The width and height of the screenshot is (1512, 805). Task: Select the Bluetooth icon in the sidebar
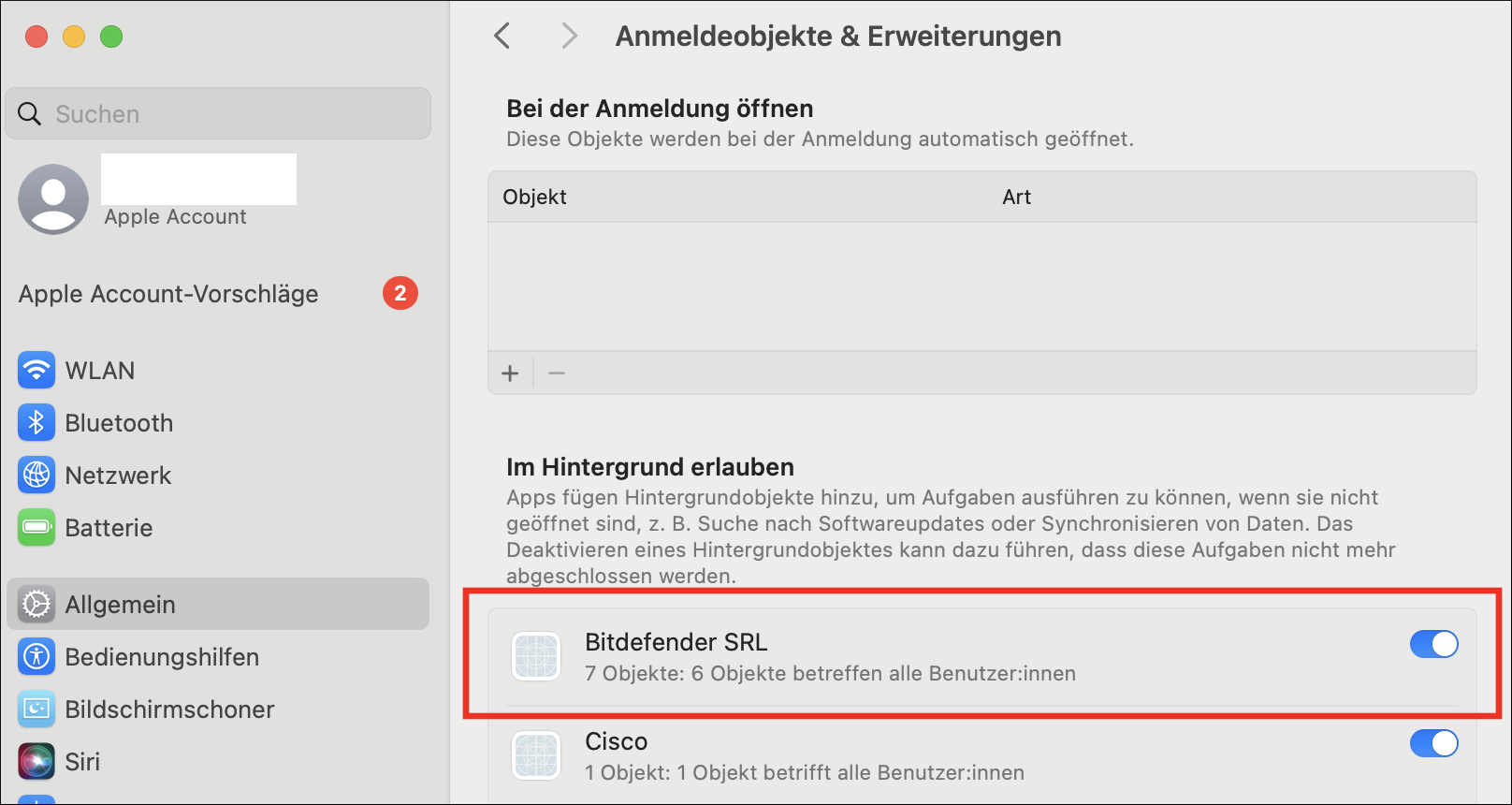(x=36, y=423)
